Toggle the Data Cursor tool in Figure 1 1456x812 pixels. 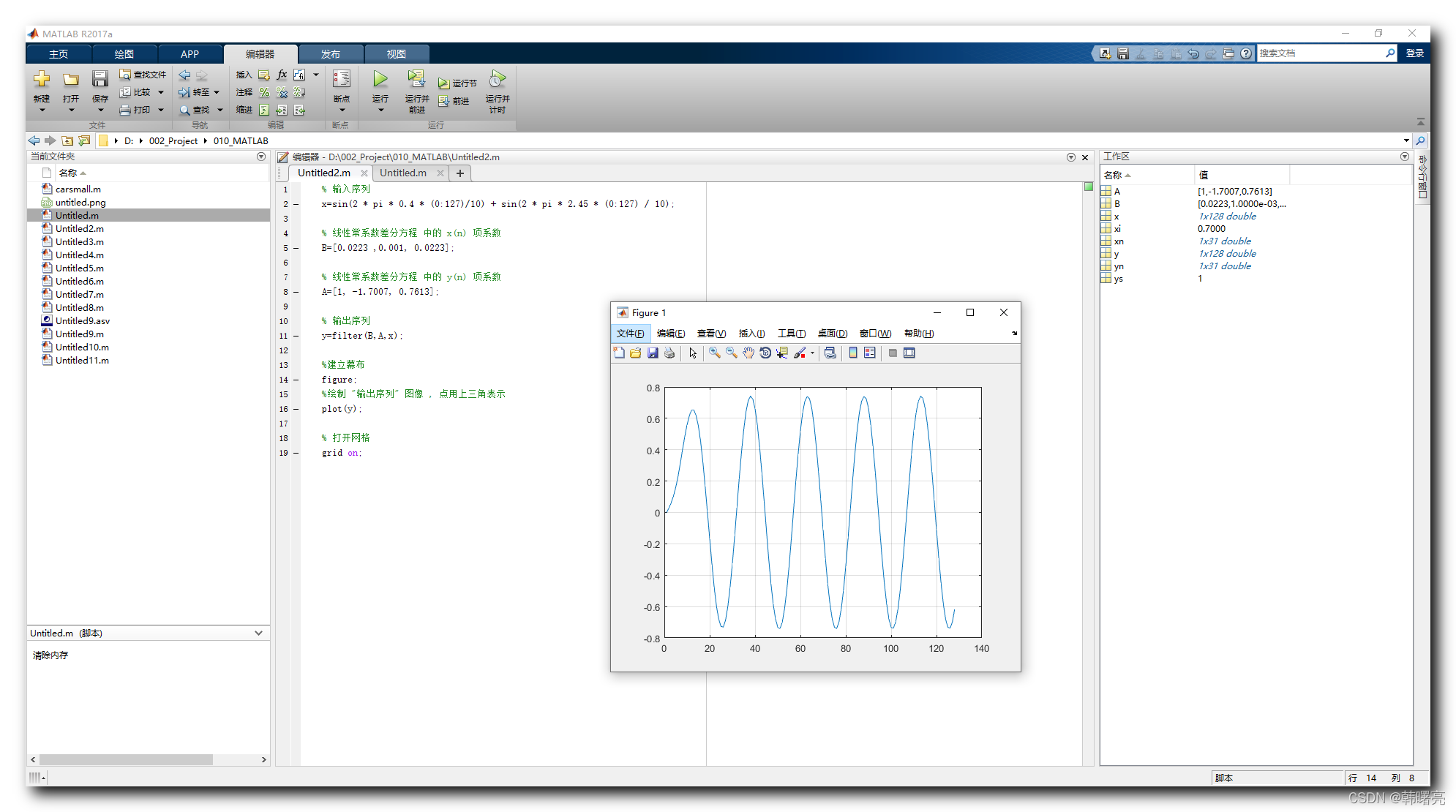click(x=782, y=353)
